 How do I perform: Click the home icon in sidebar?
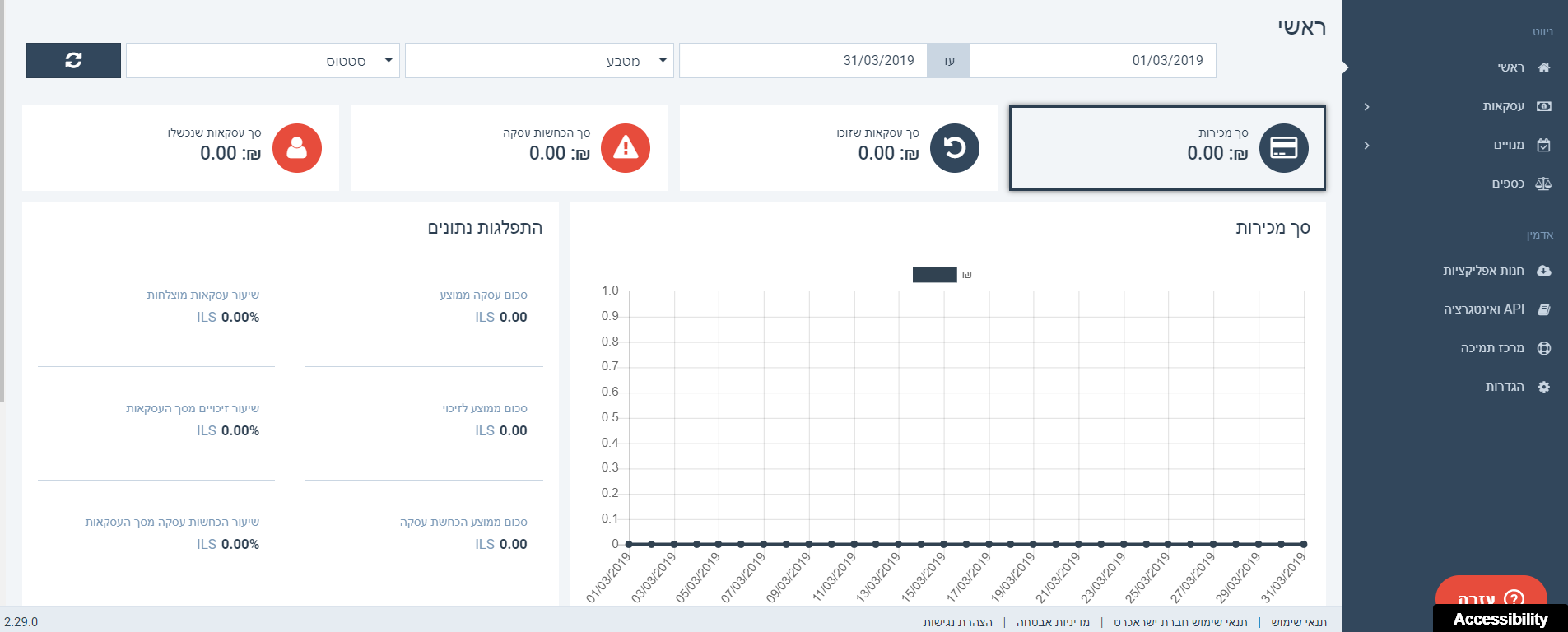coord(1543,67)
